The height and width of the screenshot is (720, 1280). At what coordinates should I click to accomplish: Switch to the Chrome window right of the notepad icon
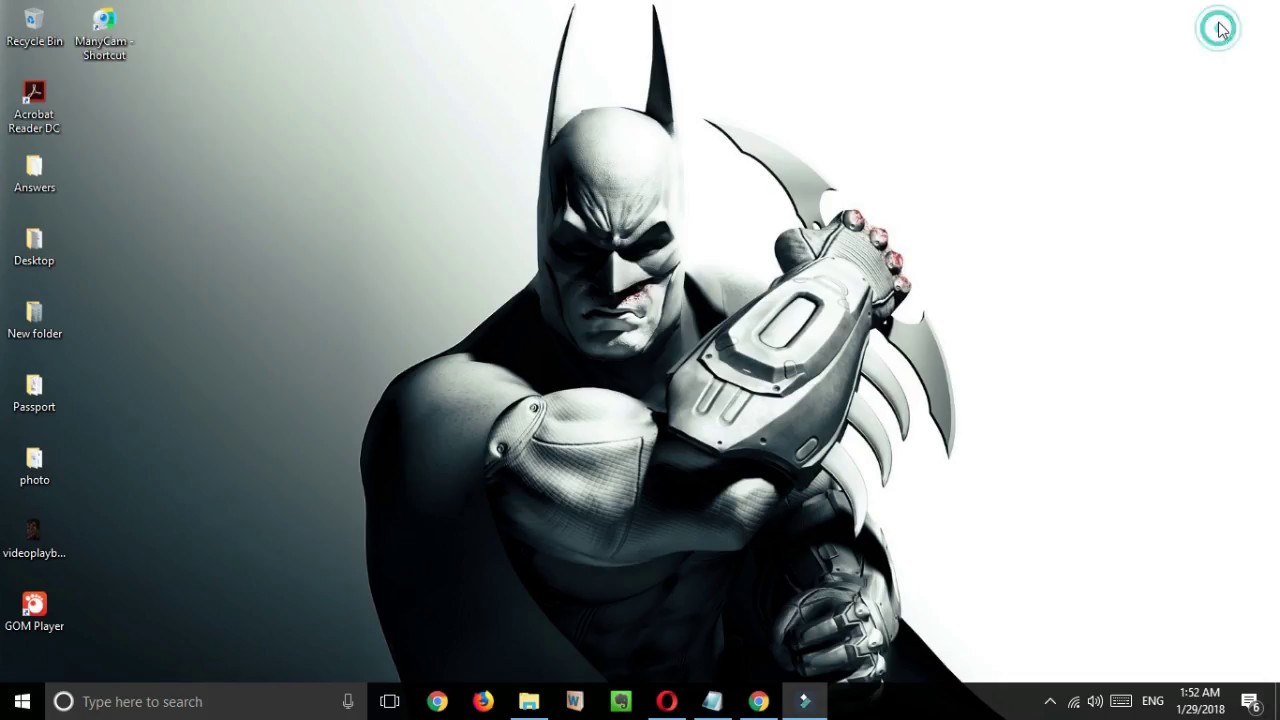click(759, 701)
